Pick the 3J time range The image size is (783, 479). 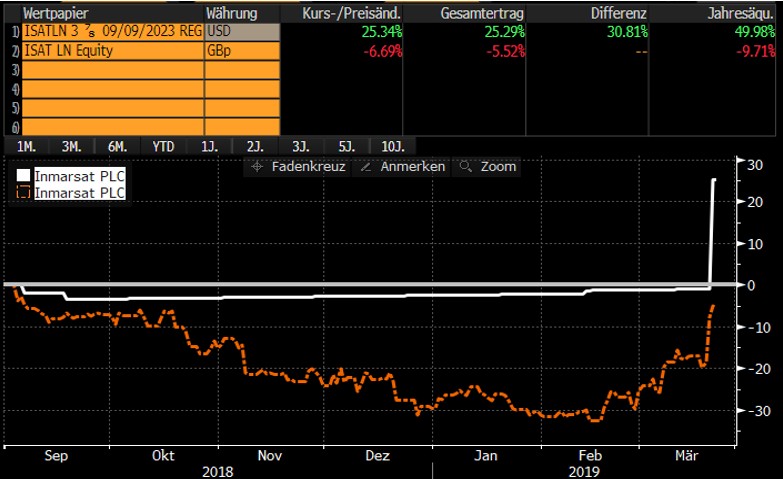pos(300,146)
